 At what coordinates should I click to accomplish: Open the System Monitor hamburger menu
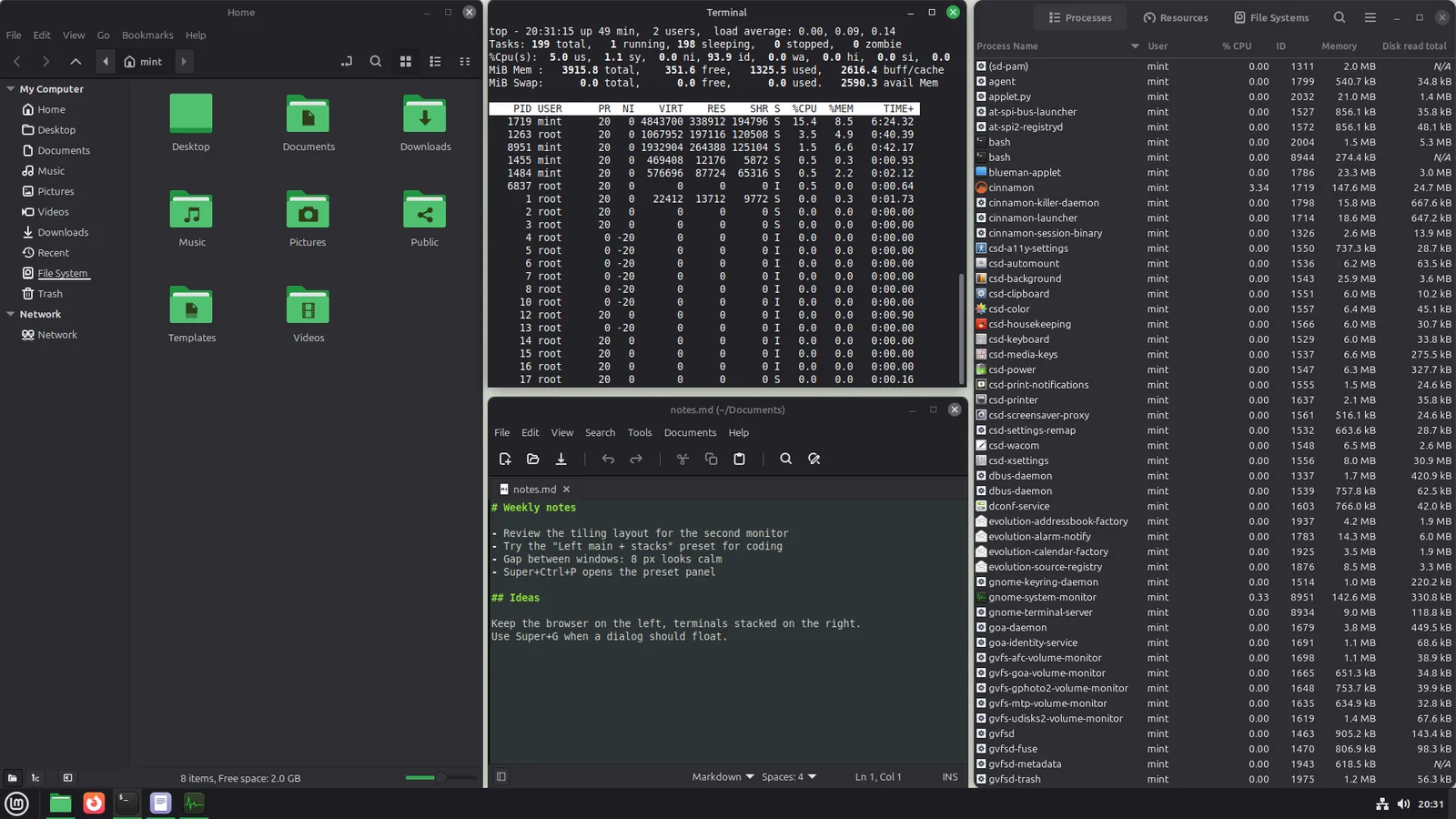point(1370,17)
